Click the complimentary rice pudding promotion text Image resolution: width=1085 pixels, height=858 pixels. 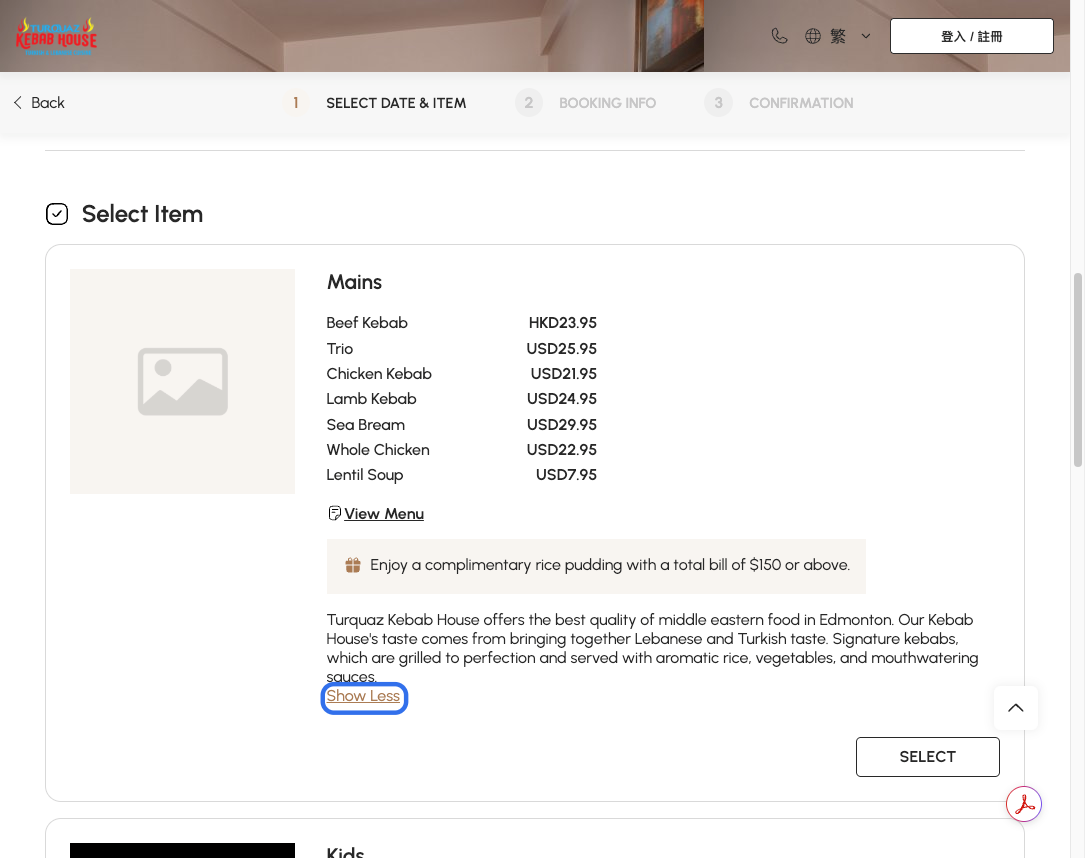tap(610, 565)
